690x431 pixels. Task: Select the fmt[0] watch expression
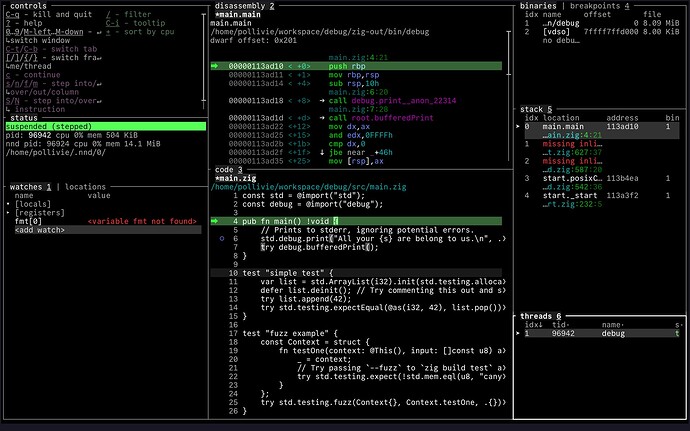[28, 221]
